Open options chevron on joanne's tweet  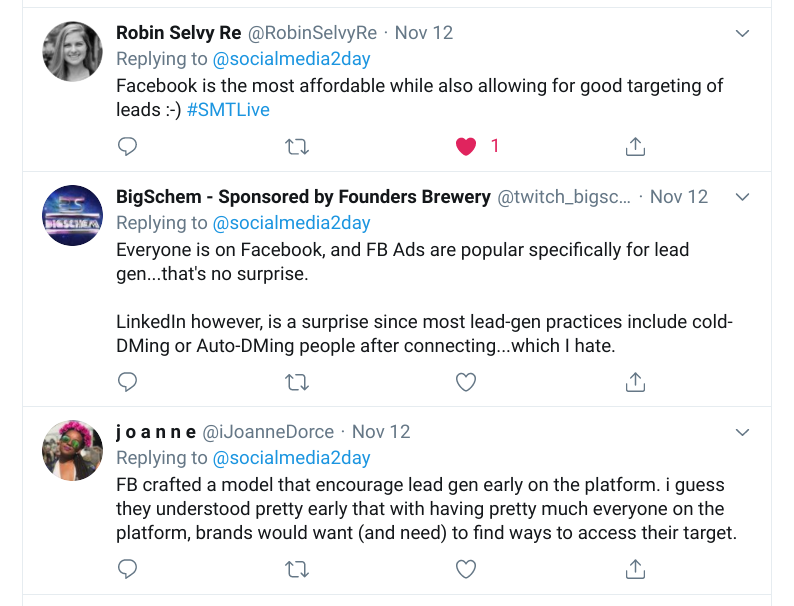[742, 432]
